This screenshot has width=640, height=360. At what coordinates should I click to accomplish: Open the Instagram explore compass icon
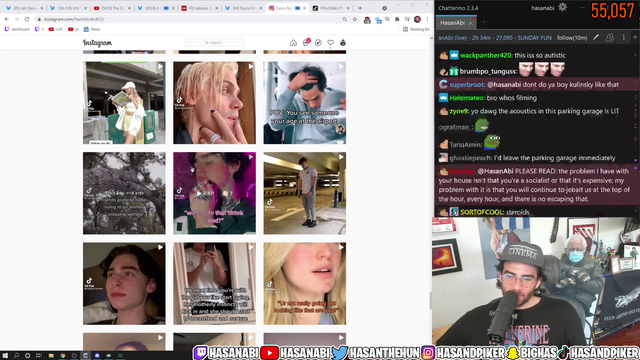click(x=318, y=43)
